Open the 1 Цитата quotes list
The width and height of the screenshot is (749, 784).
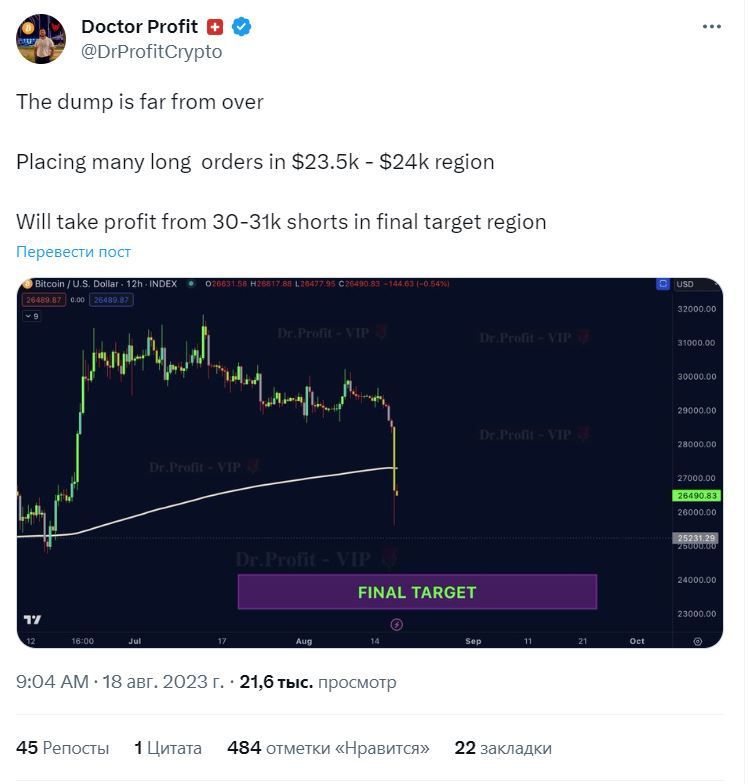(x=168, y=748)
